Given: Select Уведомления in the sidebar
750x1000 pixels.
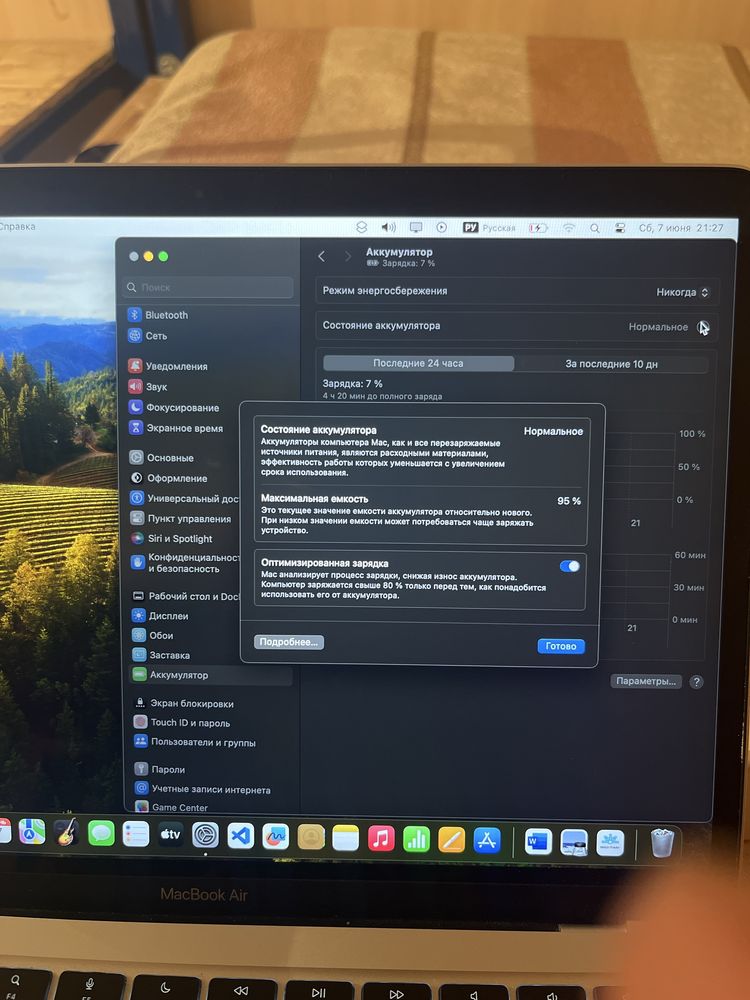Looking at the screenshot, I should tap(168, 366).
